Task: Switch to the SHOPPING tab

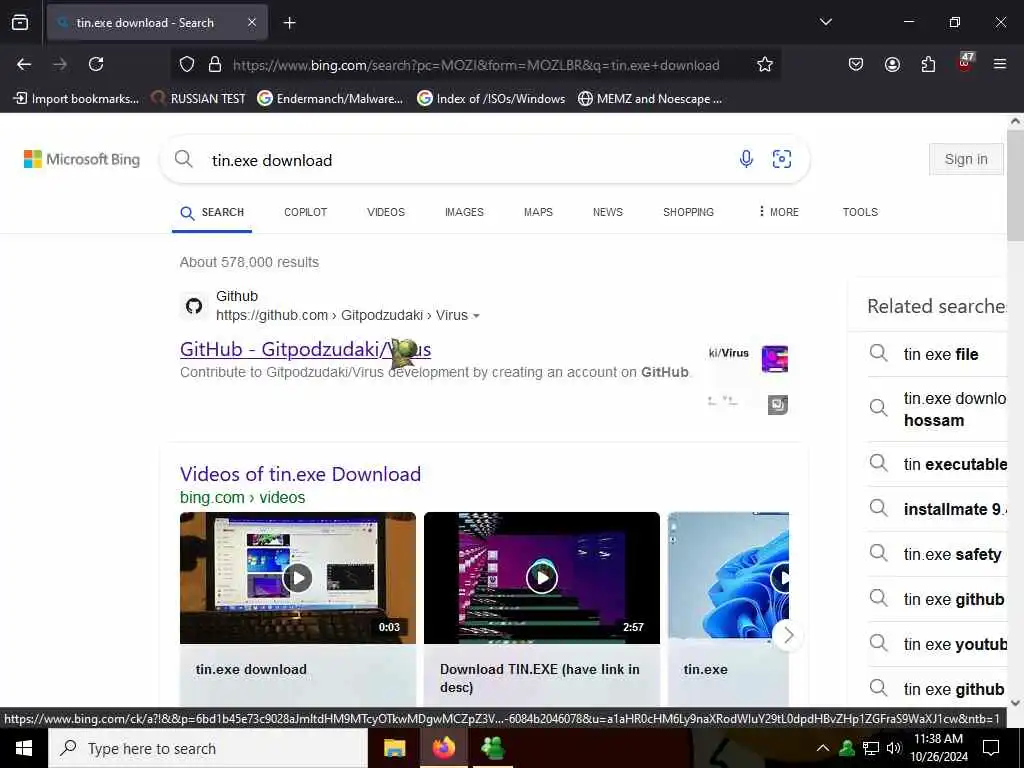Action: [688, 212]
